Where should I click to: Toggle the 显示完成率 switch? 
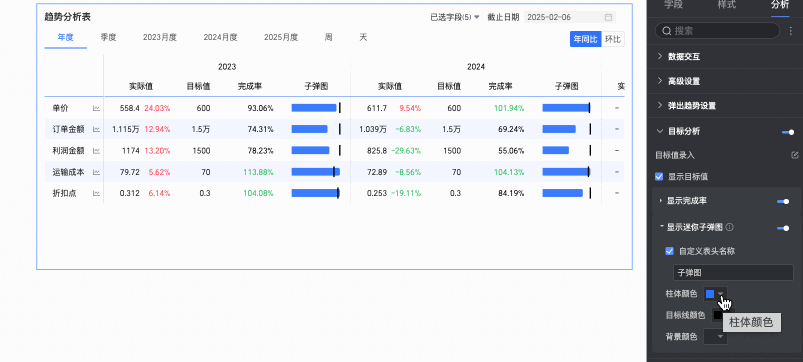[x=783, y=202]
